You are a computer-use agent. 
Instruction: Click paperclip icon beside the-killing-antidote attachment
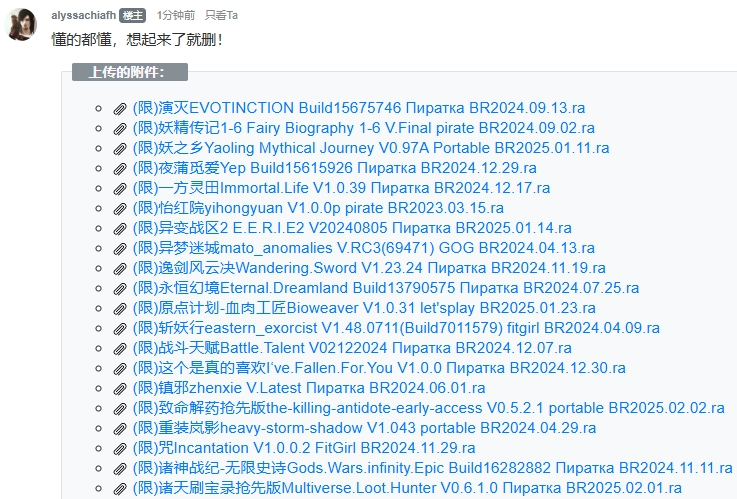tap(120, 409)
